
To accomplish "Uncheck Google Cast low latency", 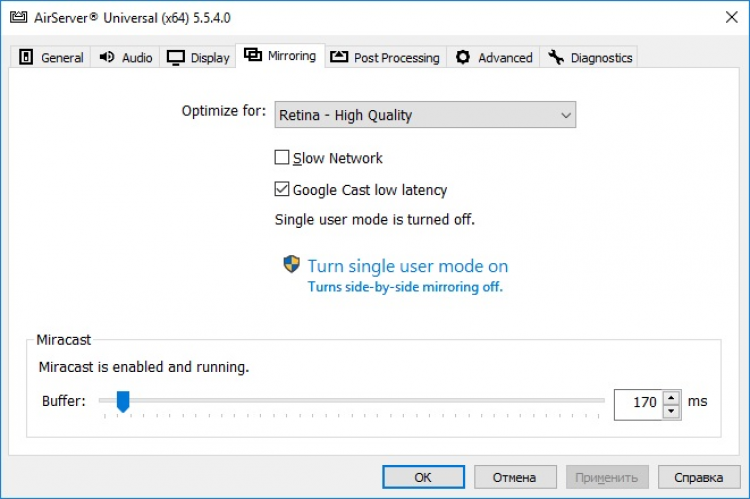I will [282, 189].
